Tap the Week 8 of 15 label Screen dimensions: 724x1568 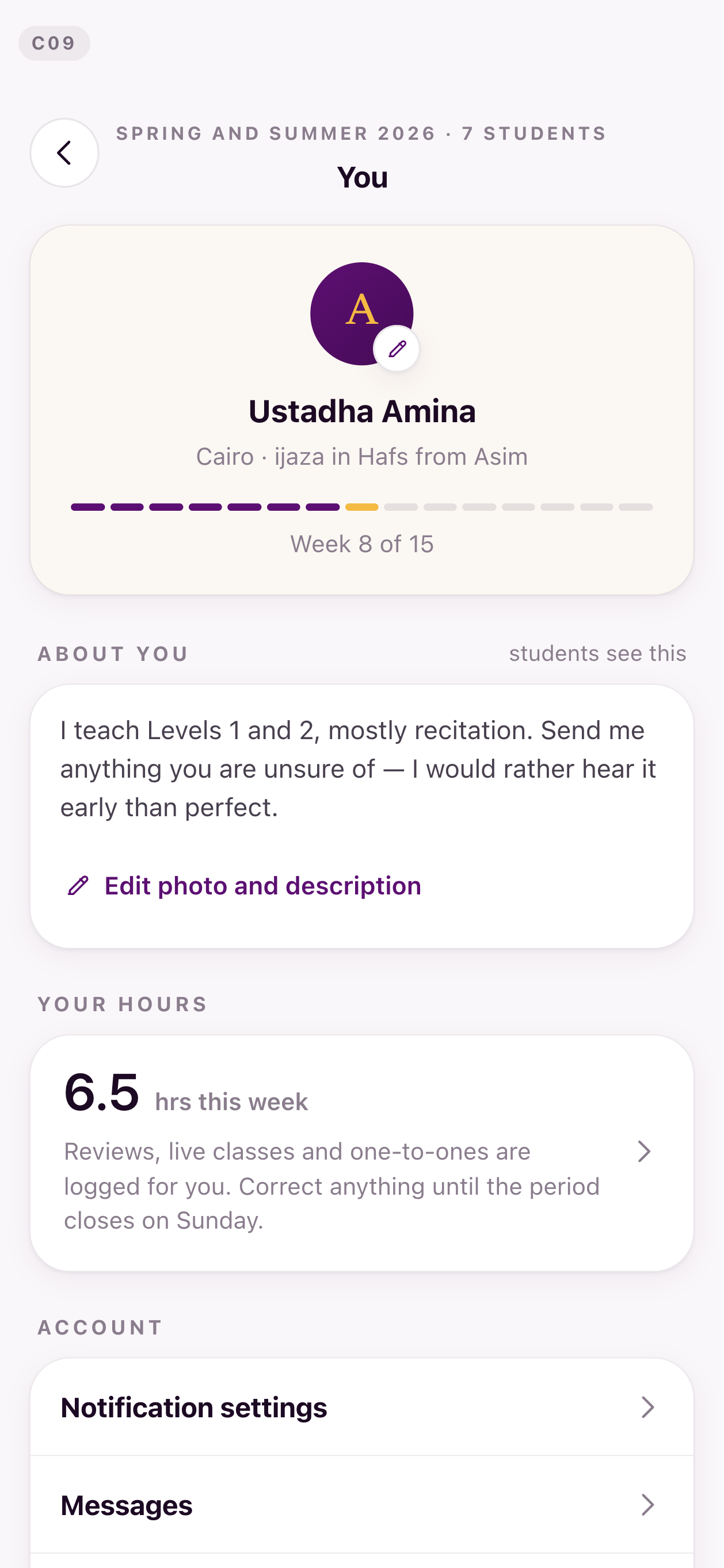click(x=361, y=544)
